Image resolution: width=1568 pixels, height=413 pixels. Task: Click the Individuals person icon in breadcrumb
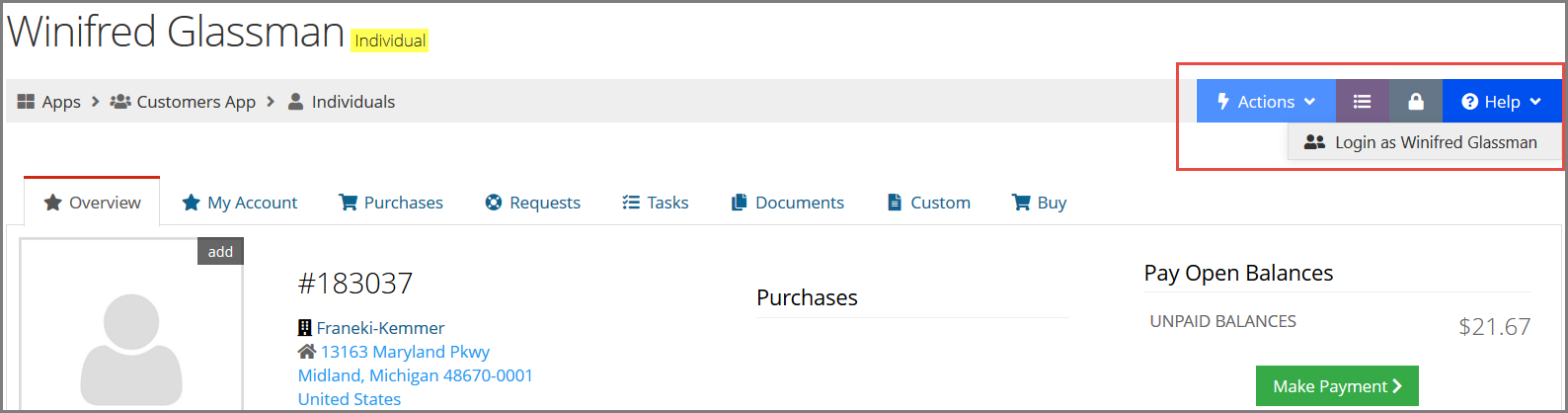tap(295, 102)
